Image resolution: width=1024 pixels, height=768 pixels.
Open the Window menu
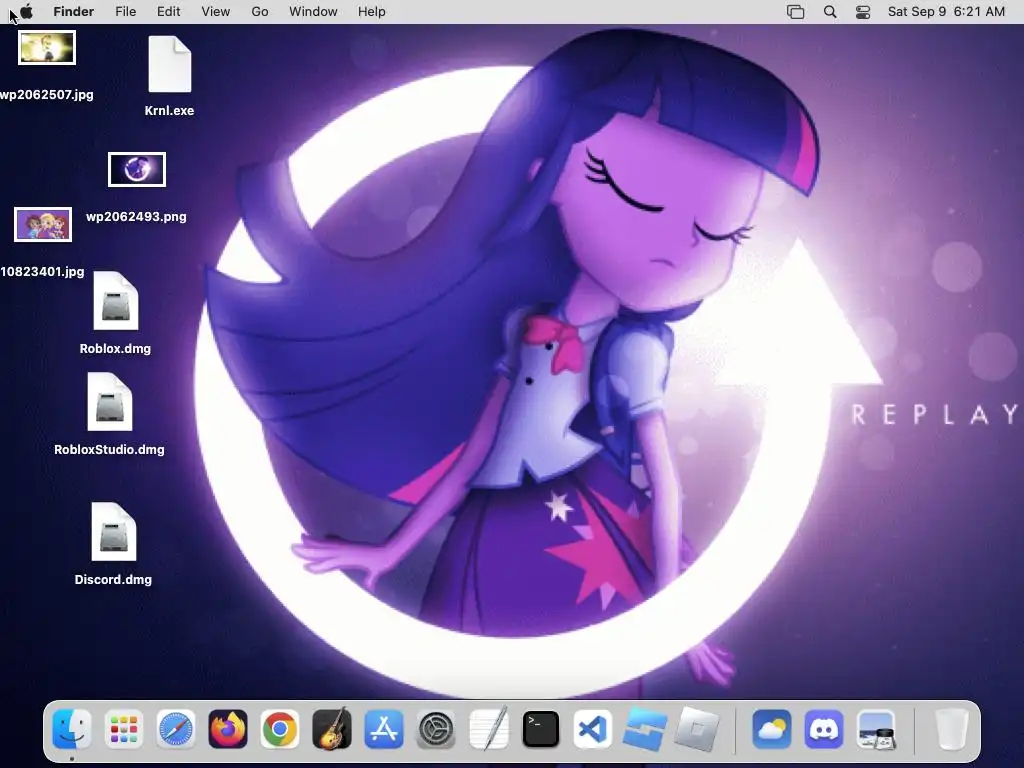coord(313,12)
